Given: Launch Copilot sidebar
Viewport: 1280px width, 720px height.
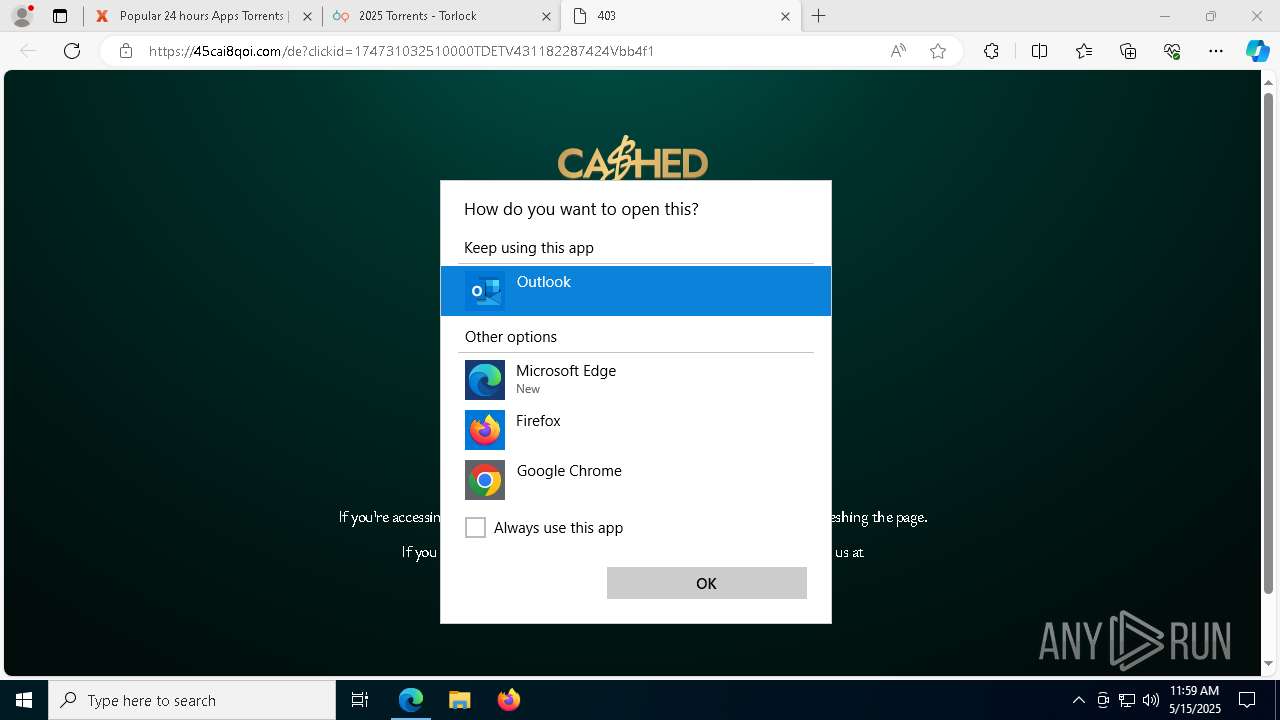Looking at the screenshot, I should pyautogui.click(x=1257, y=51).
